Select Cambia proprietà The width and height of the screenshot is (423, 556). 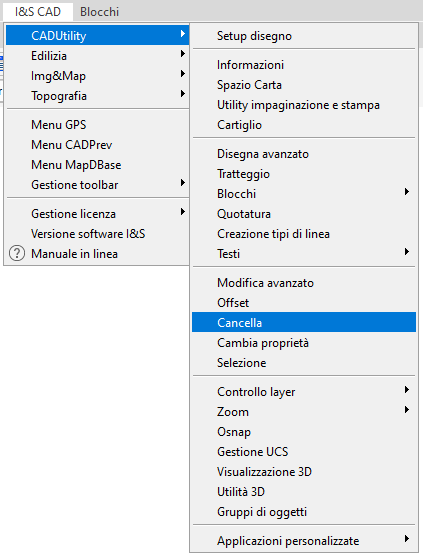pyautogui.click(x=304, y=343)
